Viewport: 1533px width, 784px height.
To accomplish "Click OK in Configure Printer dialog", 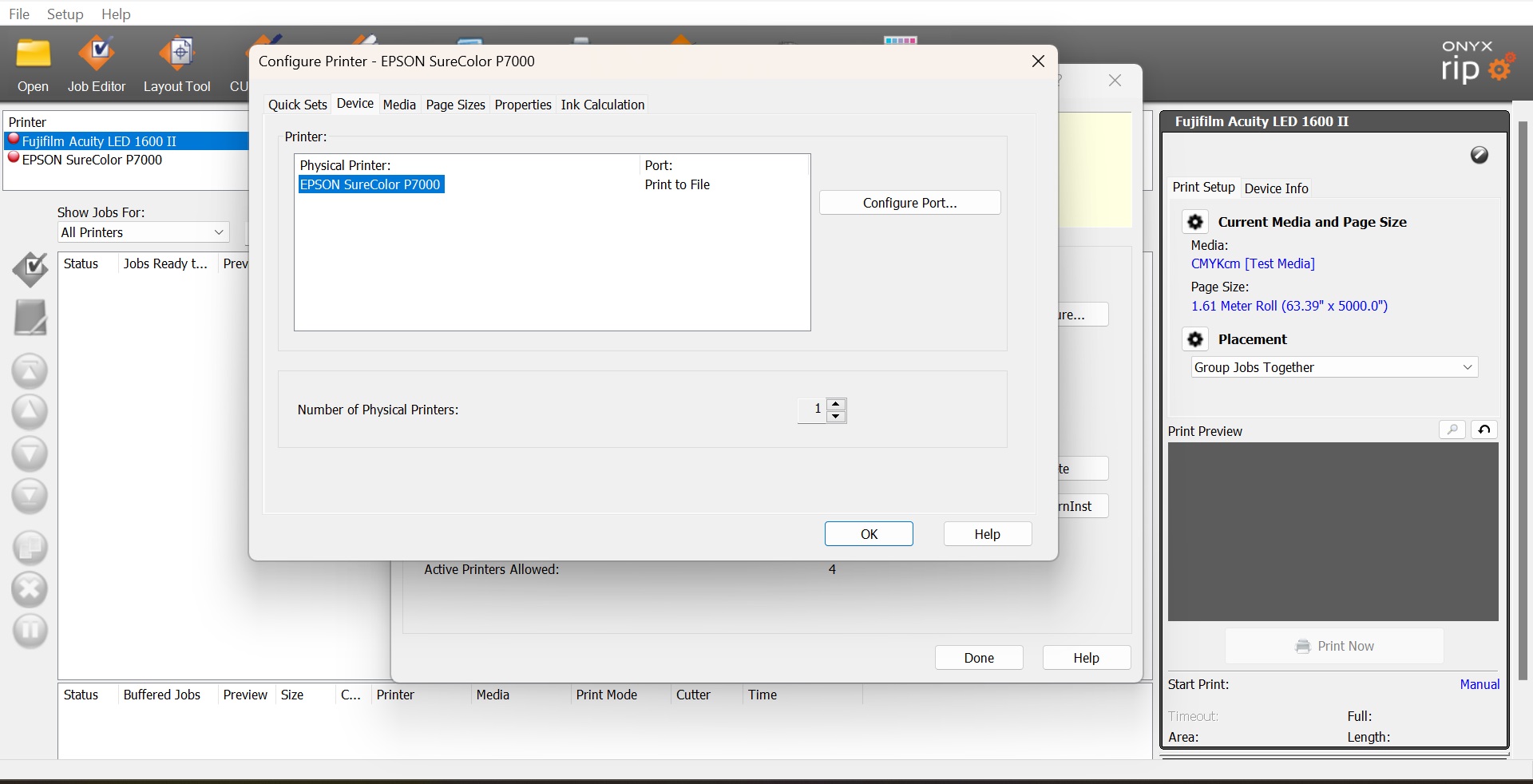I will [869, 534].
